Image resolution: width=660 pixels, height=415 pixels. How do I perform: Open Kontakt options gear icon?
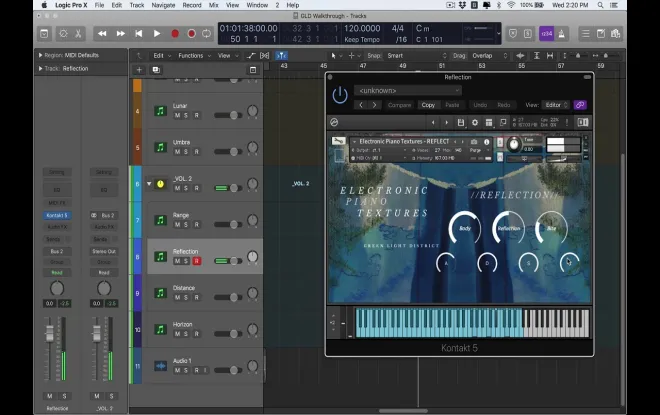(x=475, y=122)
